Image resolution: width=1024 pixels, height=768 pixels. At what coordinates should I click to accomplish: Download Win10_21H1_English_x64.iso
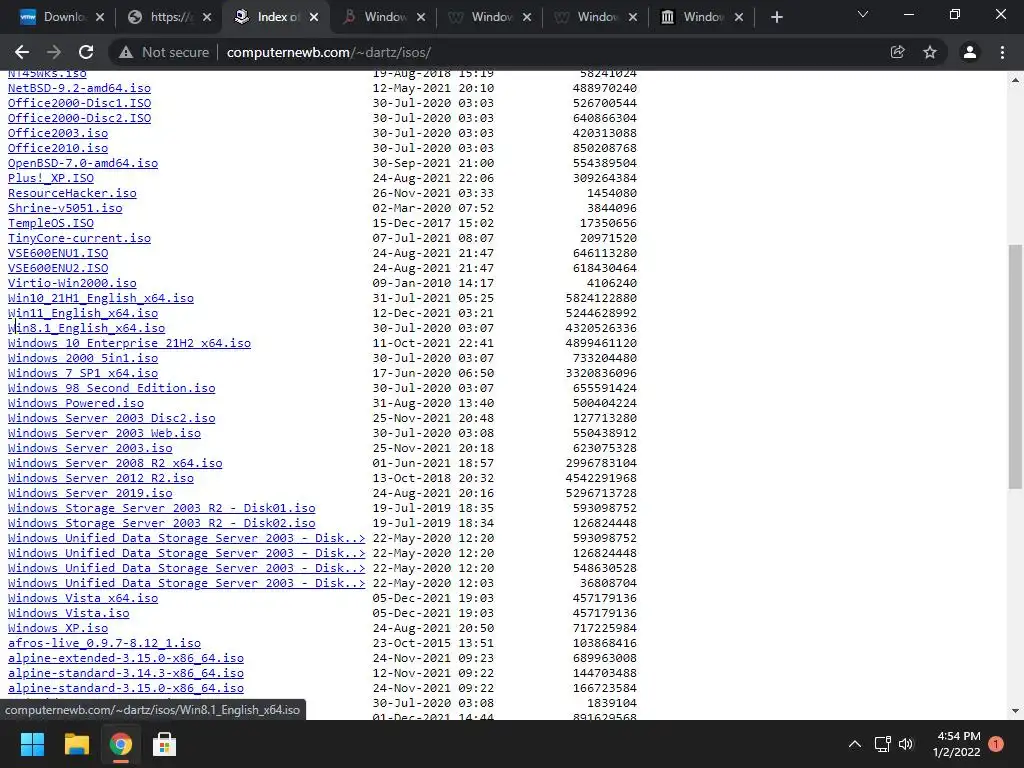pyautogui.click(x=101, y=298)
